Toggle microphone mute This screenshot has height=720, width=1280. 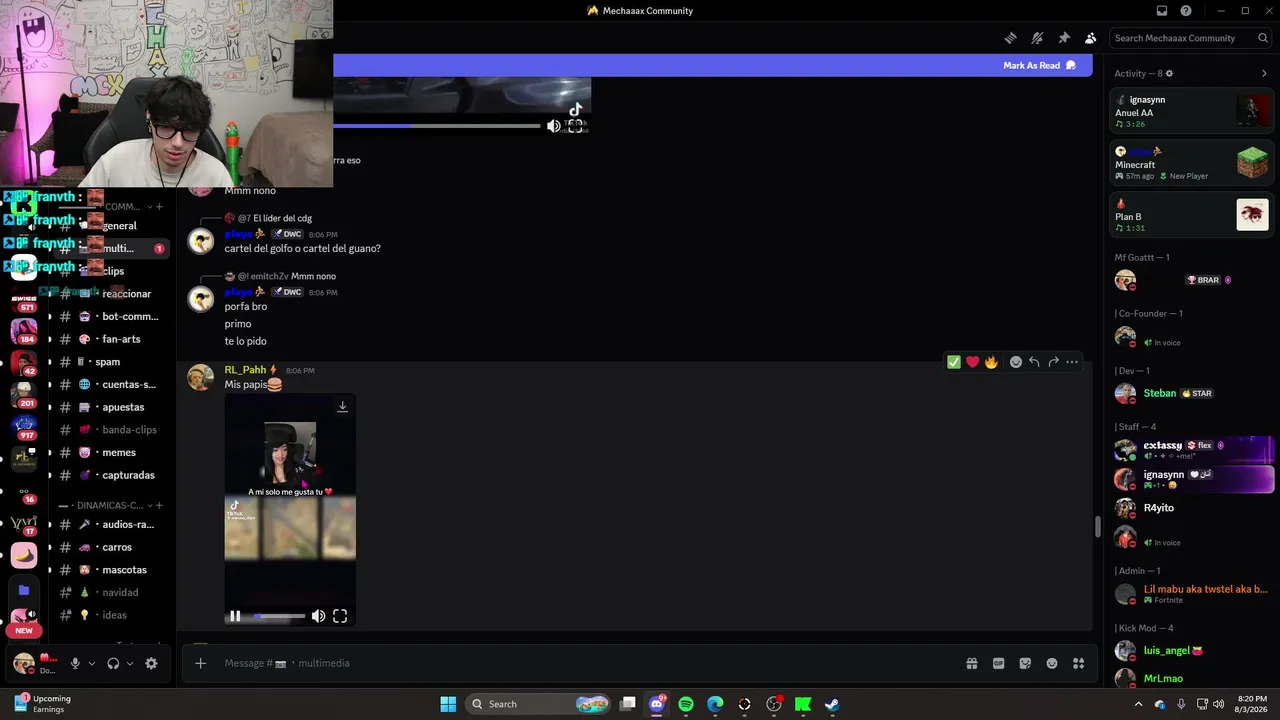pos(75,663)
